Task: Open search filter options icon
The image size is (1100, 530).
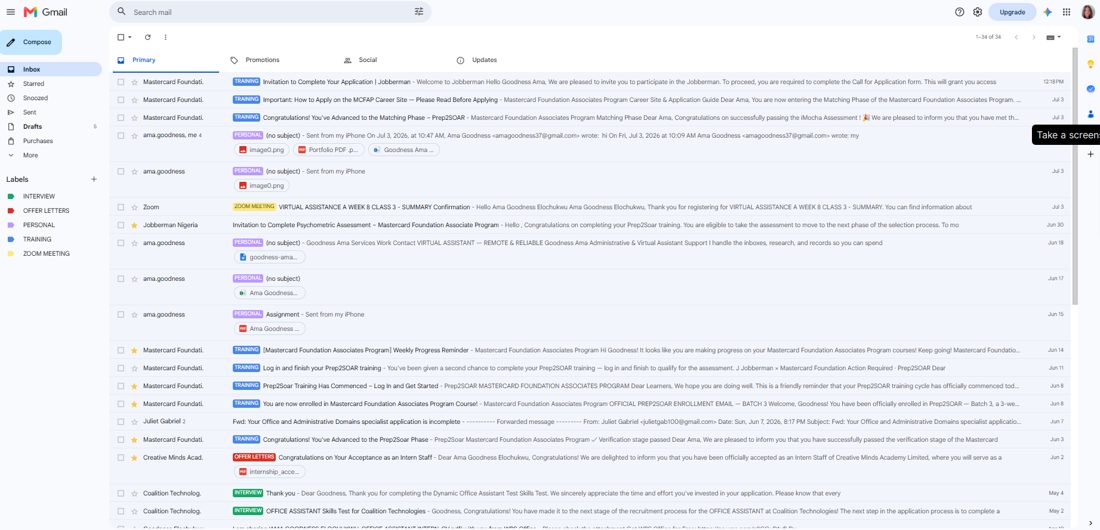Action: tap(419, 12)
